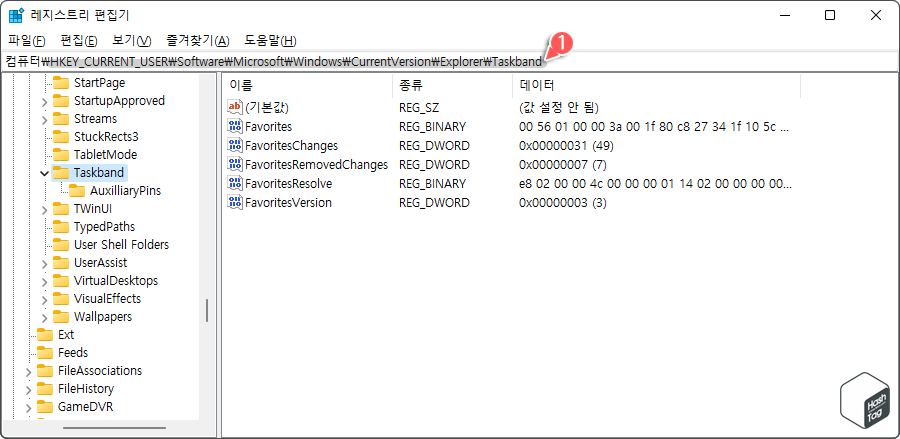Click the FavoritesResolve data starting e8 02
Viewport: 900px width, 439px height.
click(655, 184)
